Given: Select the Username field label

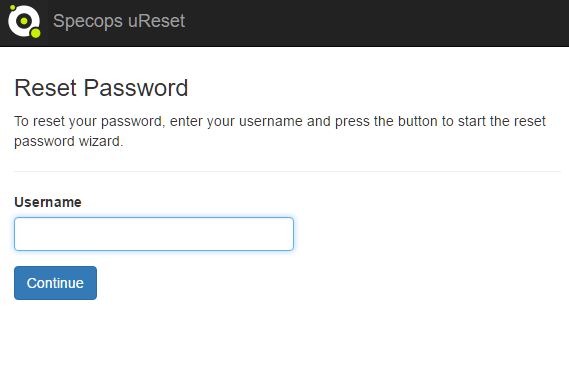Looking at the screenshot, I should pos(48,202).
